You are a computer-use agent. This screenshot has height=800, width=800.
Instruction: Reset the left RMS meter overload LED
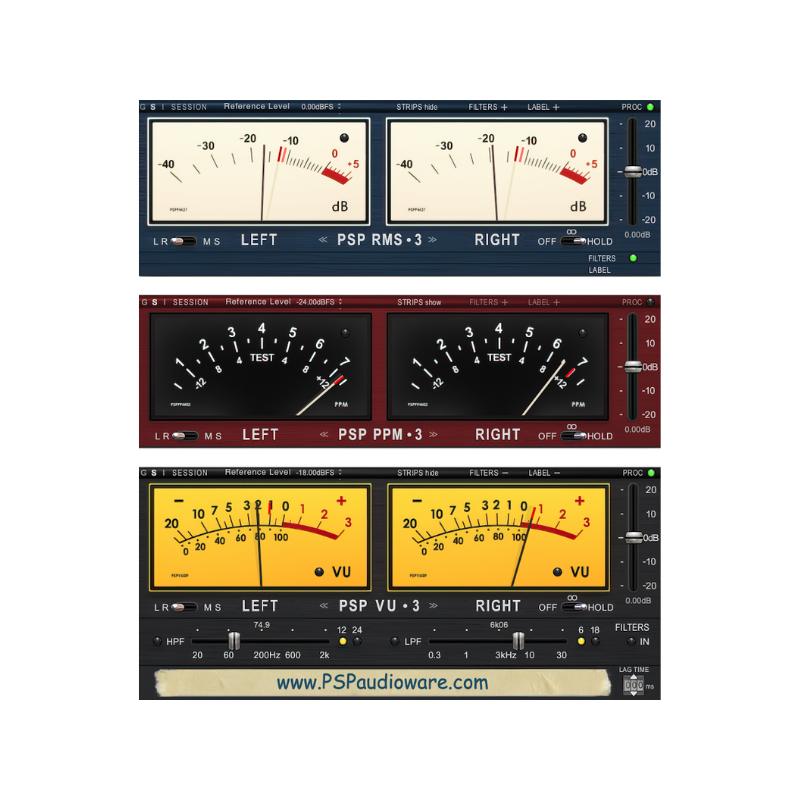(x=344, y=138)
